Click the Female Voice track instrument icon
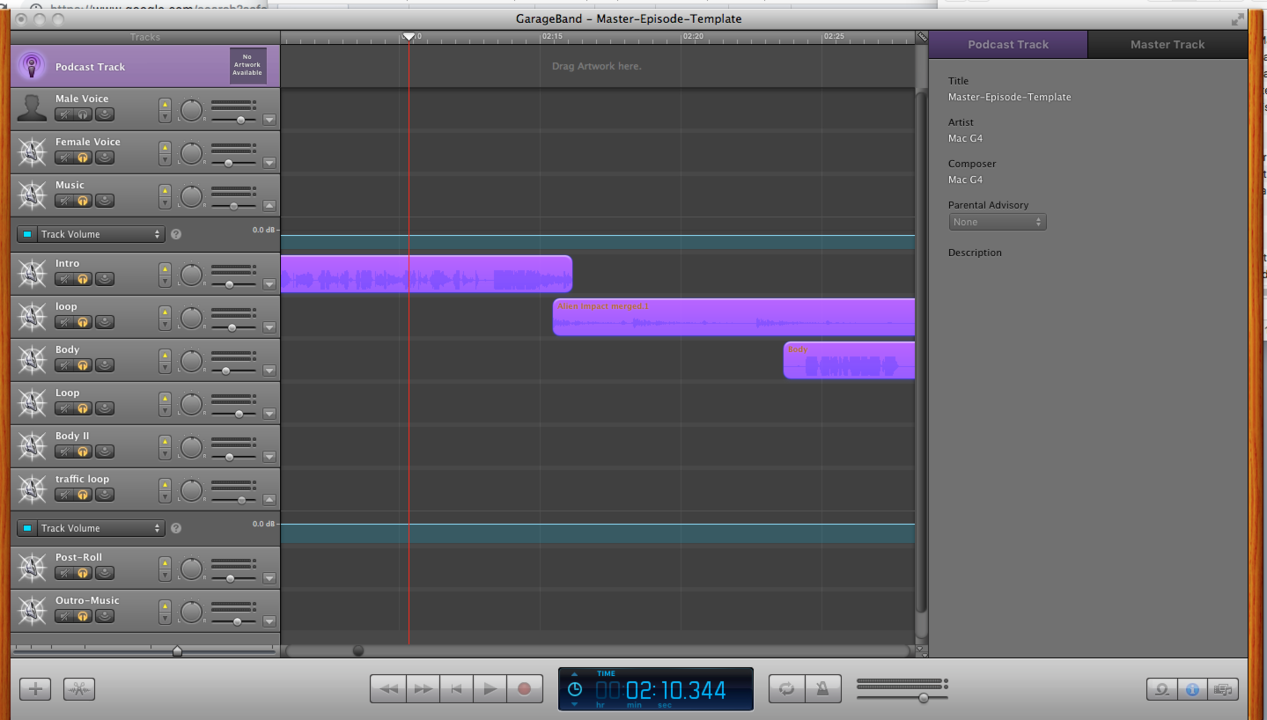 pos(32,152)
